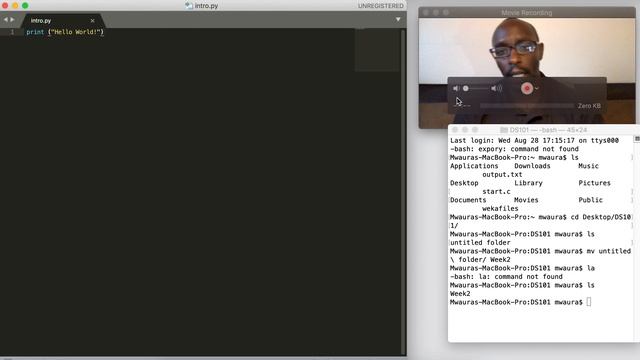Click the Sublime Text vertical scrollbar
Viewport: 640px width, 360px height.
click(x=403, y=191)
